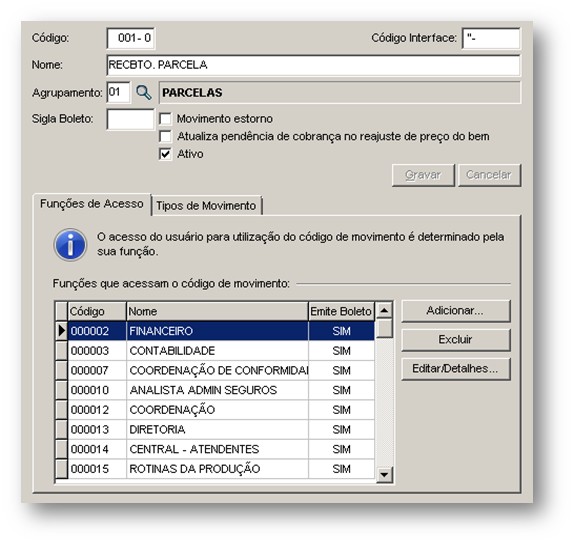Check Atualiza pendência de cobrança option
Viewport: 575px width, 545px height.
coord(165,136)
